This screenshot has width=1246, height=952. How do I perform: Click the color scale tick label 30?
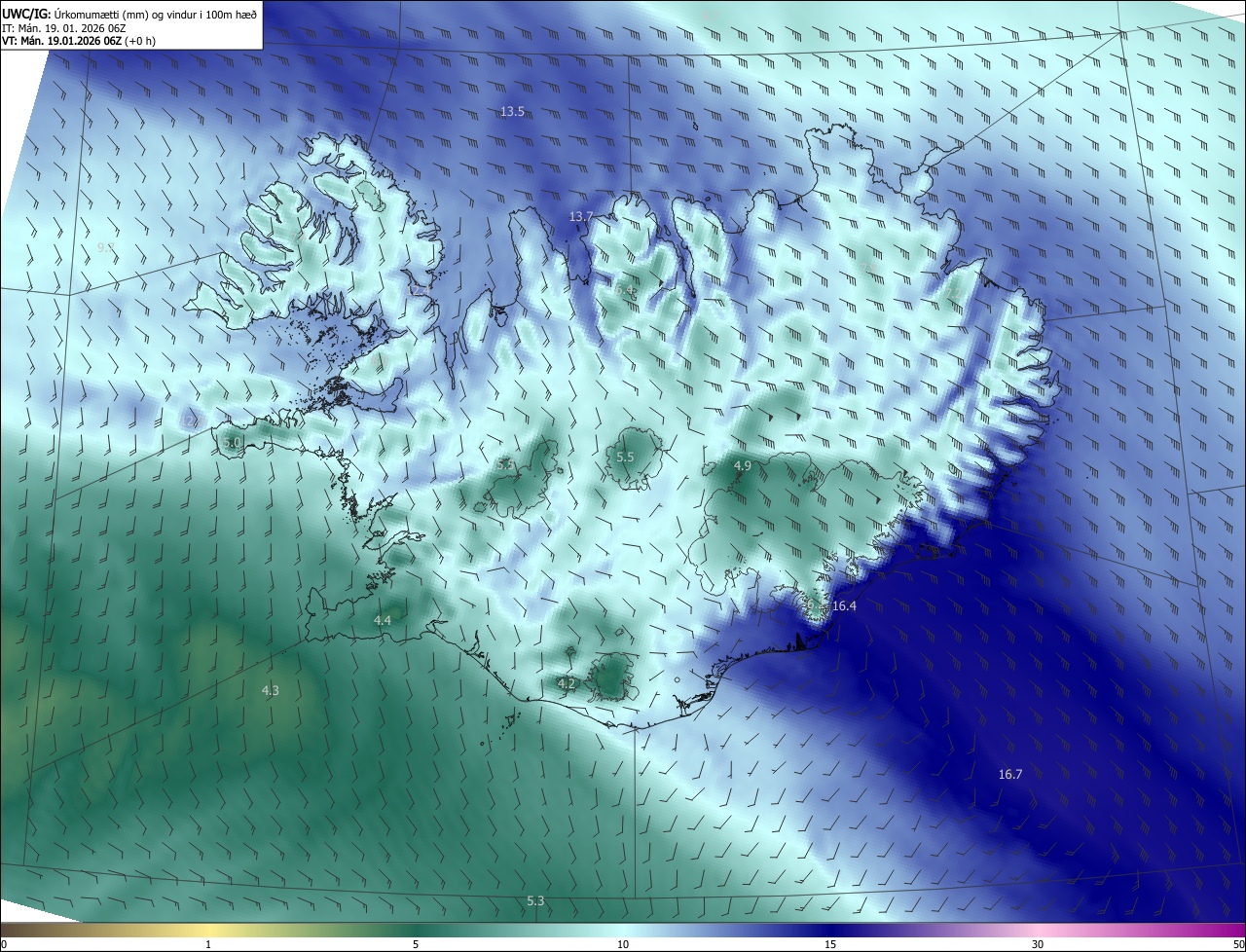click(1038, 944)
